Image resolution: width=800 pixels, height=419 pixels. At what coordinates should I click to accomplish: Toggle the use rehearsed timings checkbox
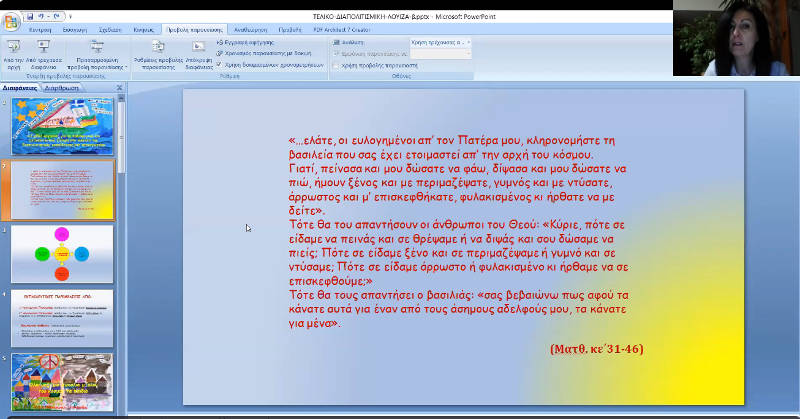(x=220, y=63)
